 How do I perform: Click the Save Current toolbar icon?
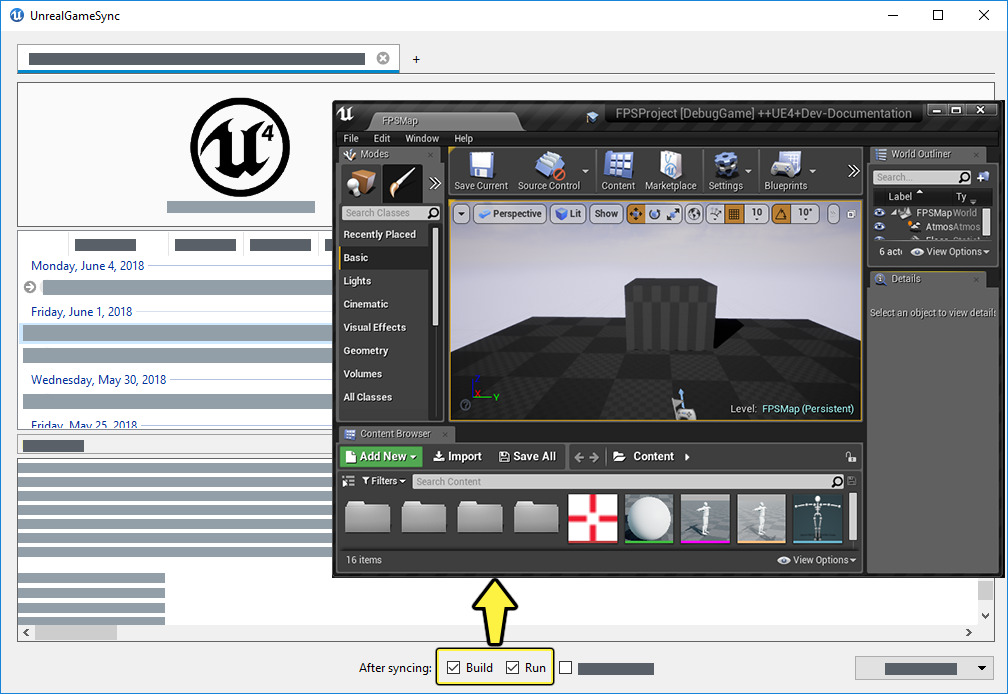tap(480, 165)
